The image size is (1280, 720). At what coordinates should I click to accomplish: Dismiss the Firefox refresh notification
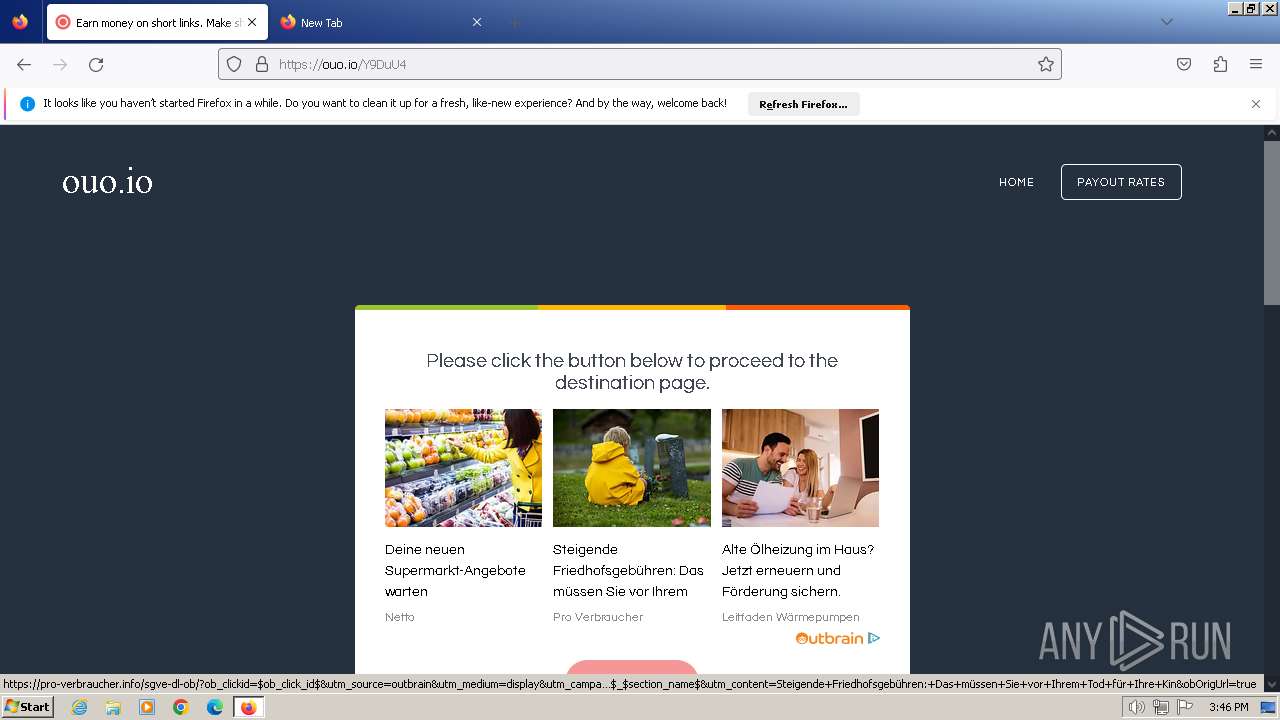[x=1256, y=104]
